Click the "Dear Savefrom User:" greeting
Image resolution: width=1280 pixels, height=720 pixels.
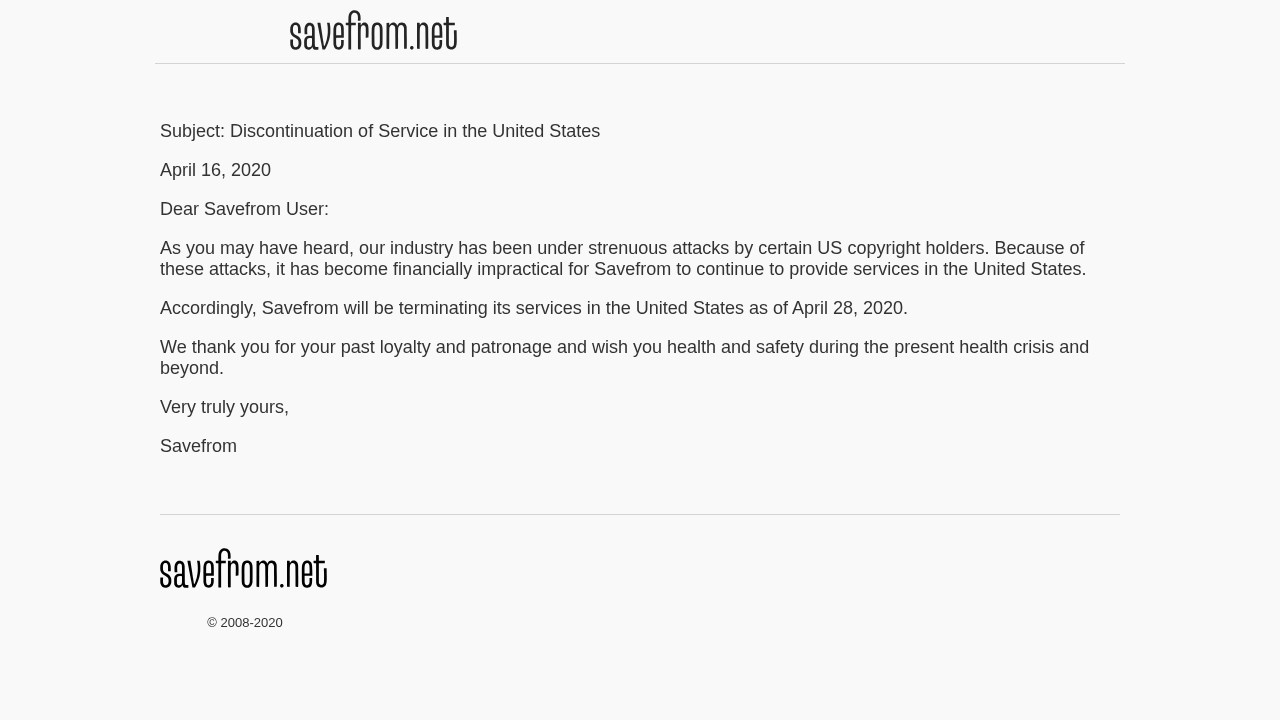244,209
